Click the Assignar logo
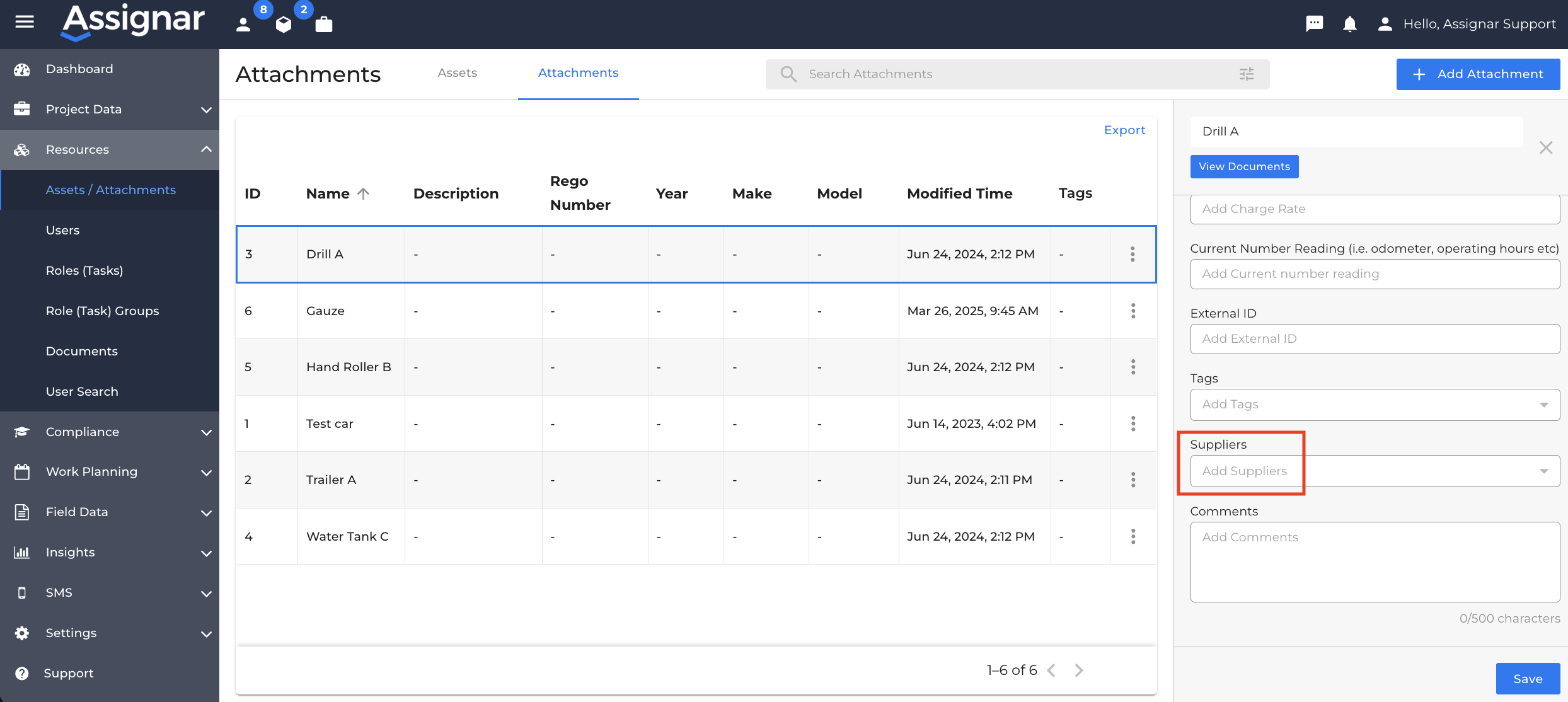Screen dimensions: 1568x702 tap(133, 22)
